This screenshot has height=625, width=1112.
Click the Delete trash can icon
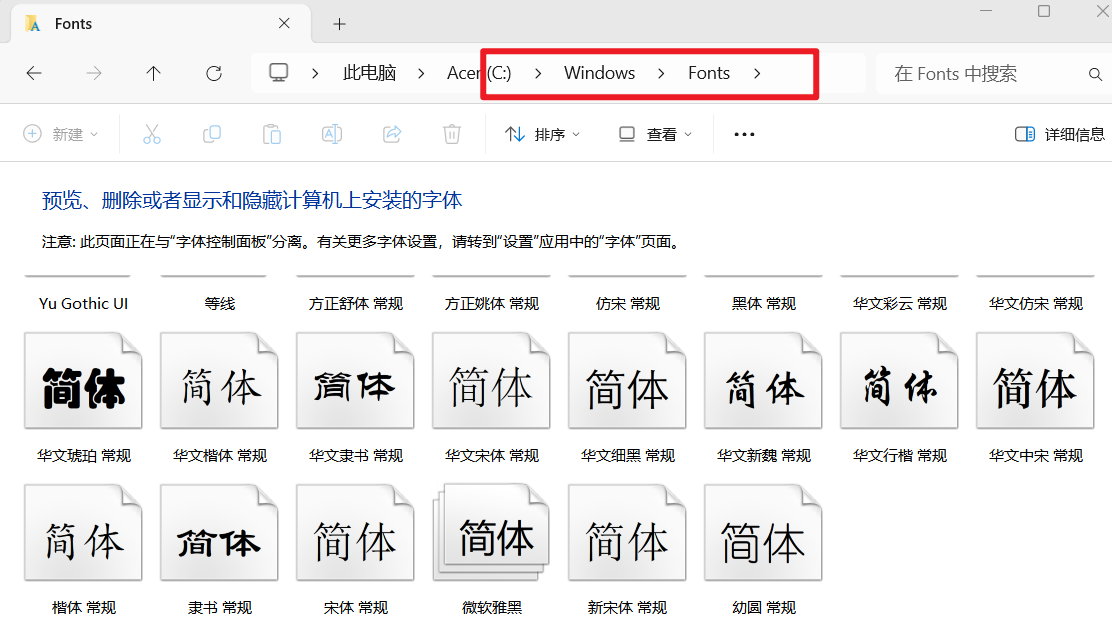[x=452, y=134]
